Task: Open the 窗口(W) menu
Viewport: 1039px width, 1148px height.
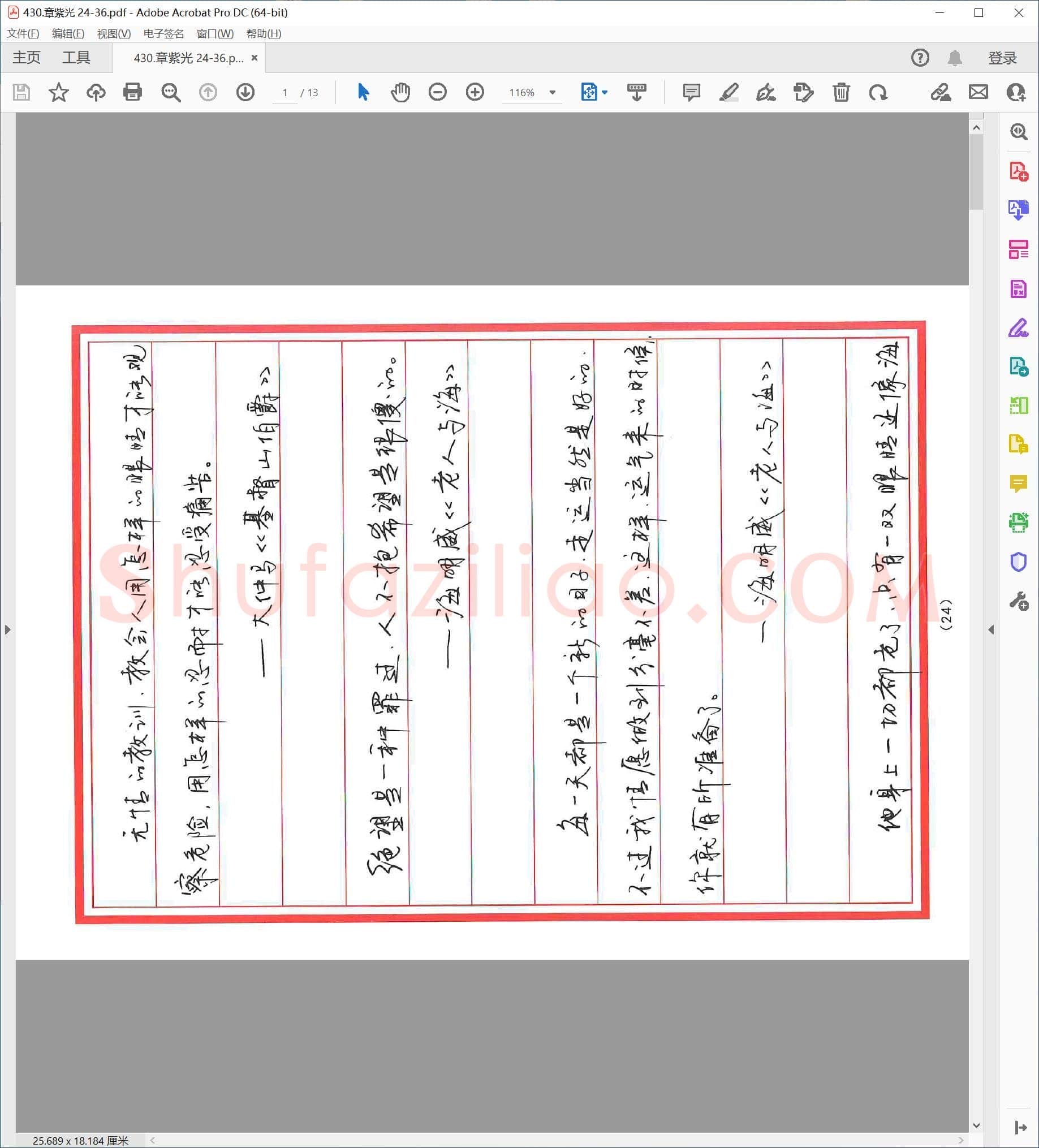Action: pyautogui.click(x=215, y=33)
